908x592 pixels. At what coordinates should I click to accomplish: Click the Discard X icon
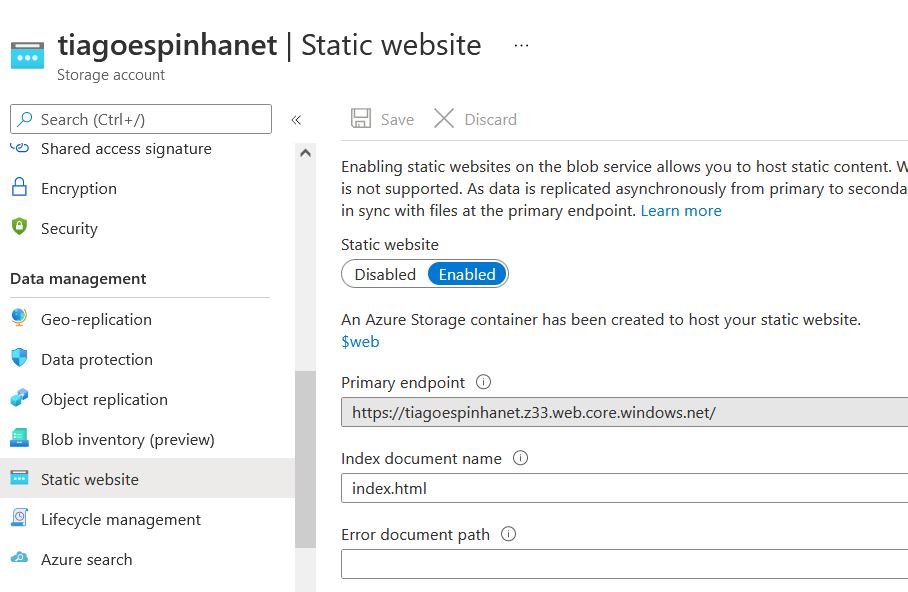(444, 118)
